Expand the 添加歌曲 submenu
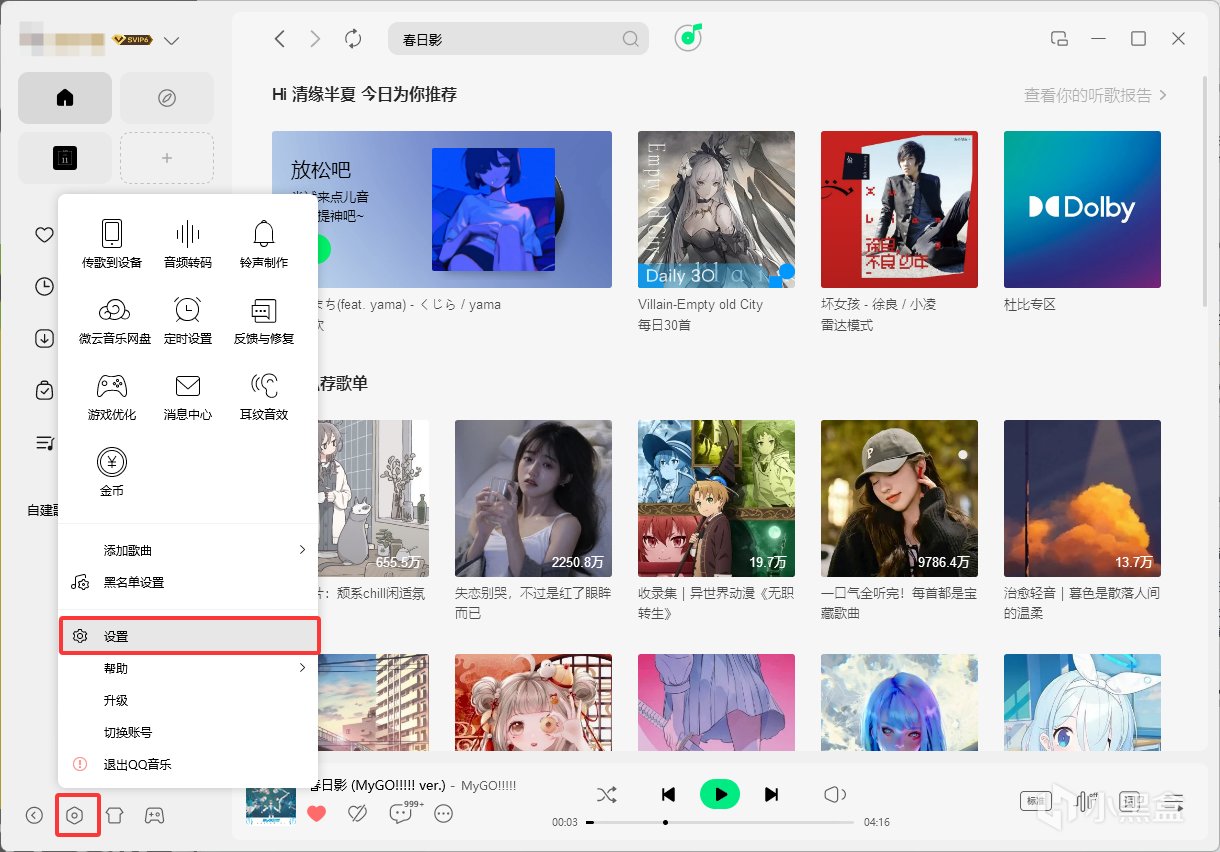Screen dimensions: 1220x852 click(189, 550)
